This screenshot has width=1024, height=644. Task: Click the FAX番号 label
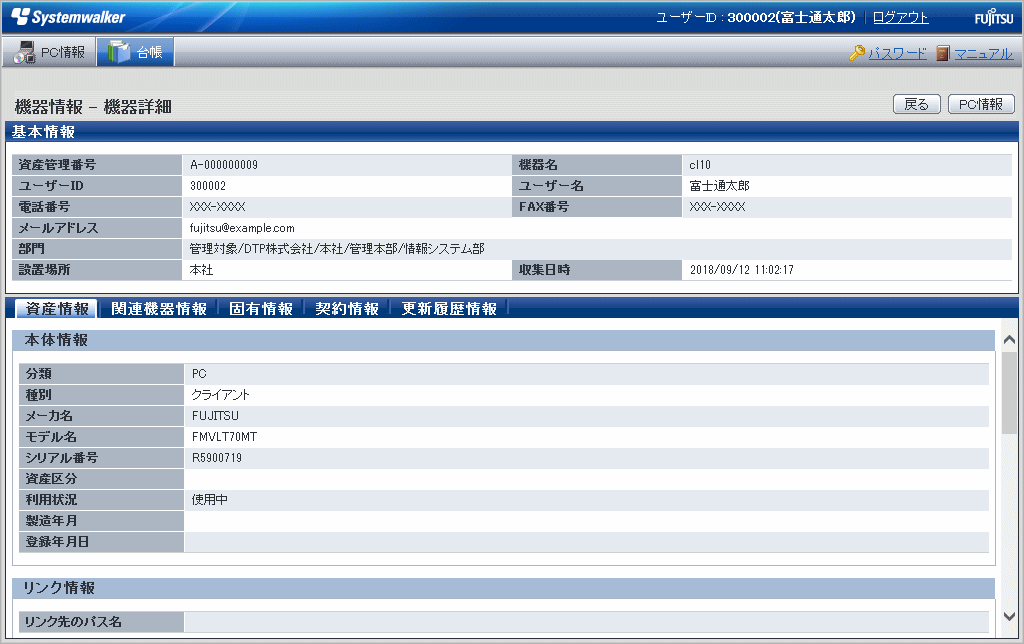tap(543, 206)
